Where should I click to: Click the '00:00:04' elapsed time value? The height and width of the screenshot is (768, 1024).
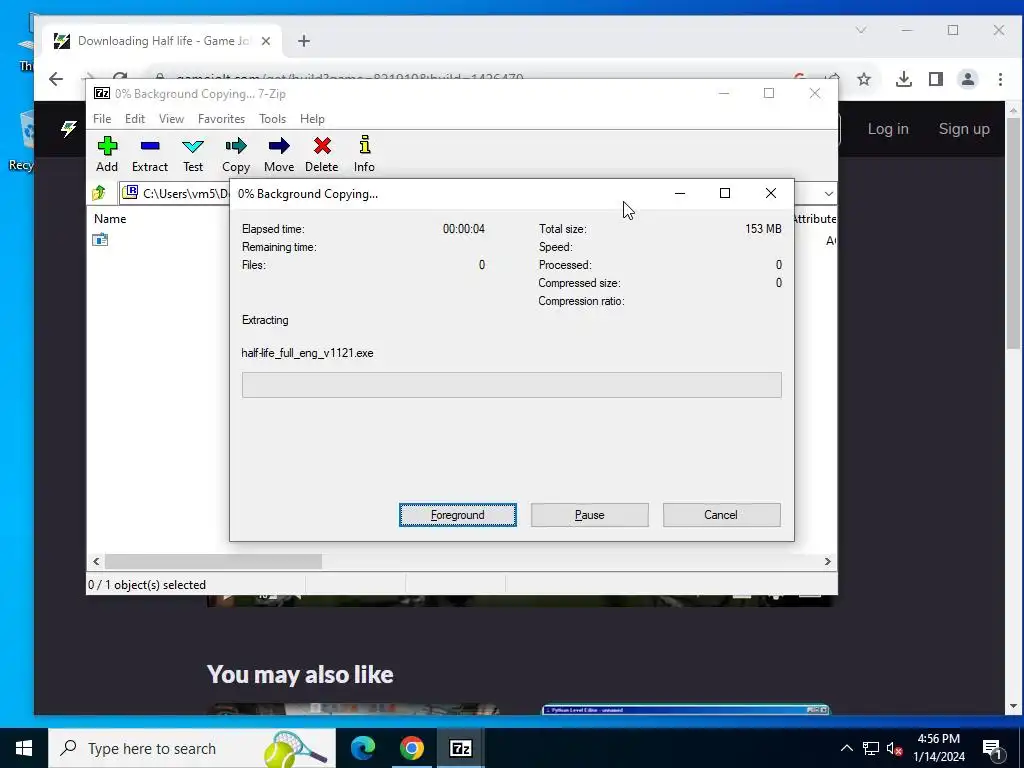[464, 229]
